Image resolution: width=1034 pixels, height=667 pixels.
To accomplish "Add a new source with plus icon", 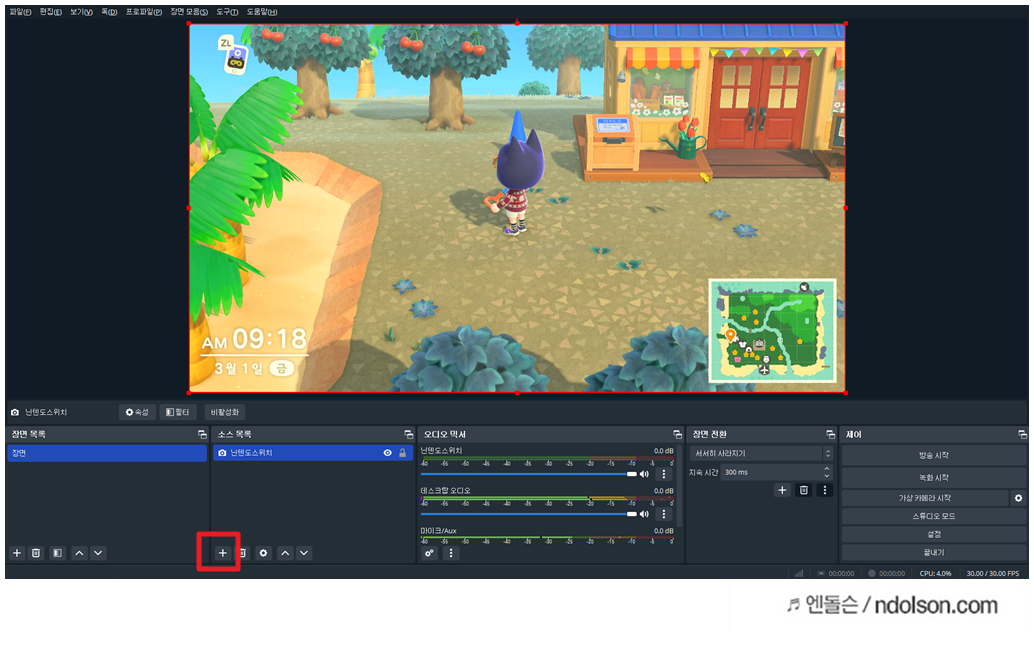I will [x=223, y=553].
